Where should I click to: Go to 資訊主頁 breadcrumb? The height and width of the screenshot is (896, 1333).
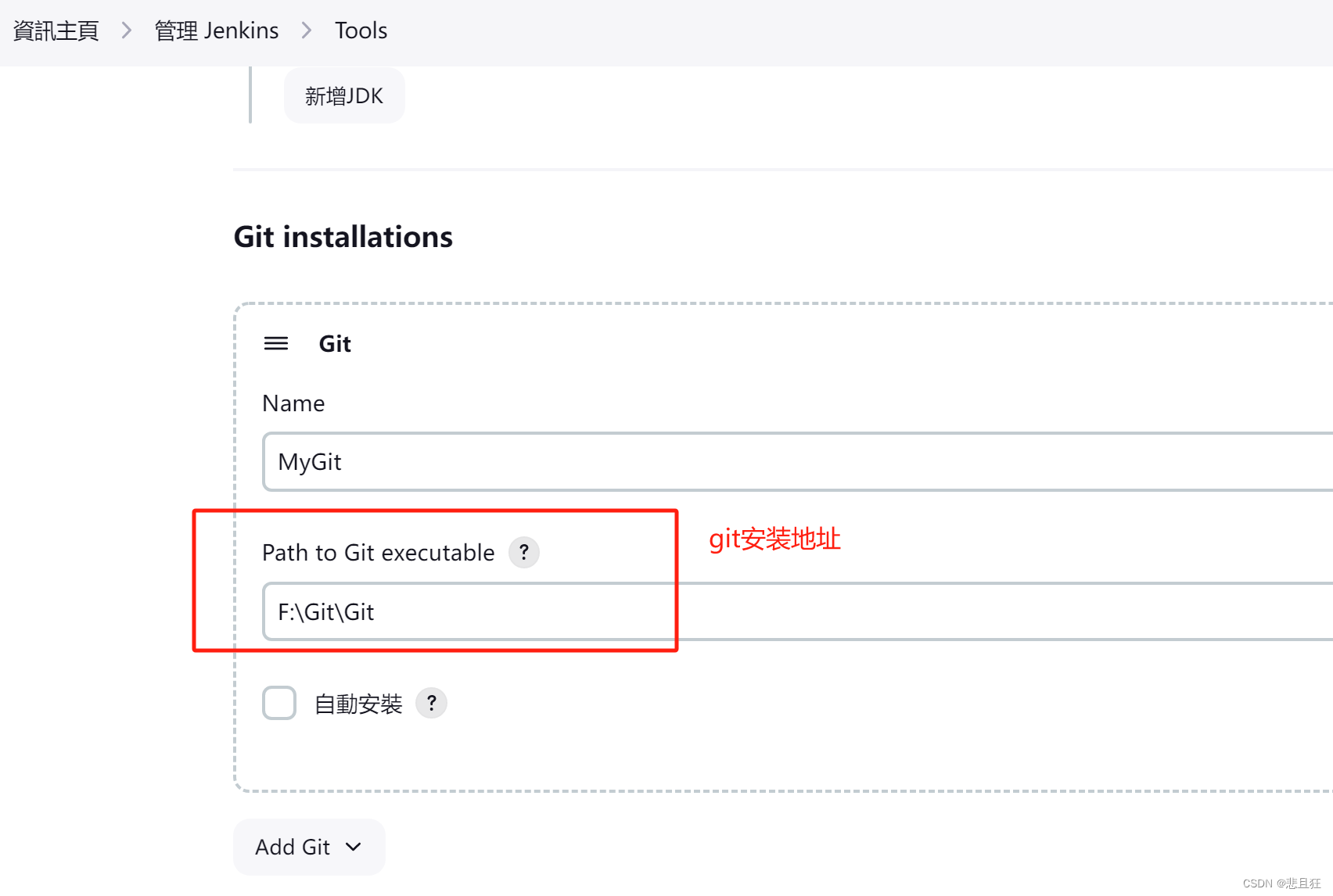click(x=56, y=30)
